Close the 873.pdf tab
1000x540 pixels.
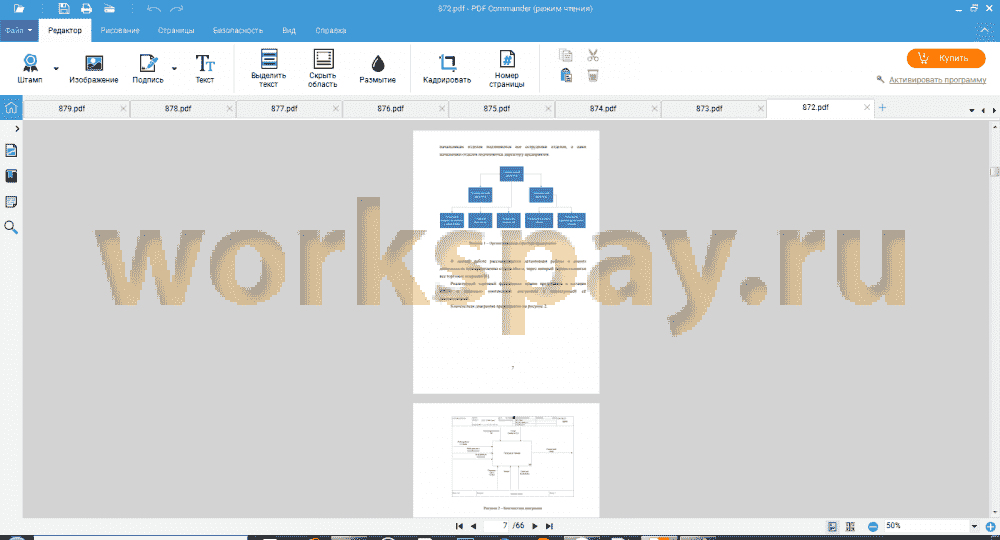tap(761, 108)
